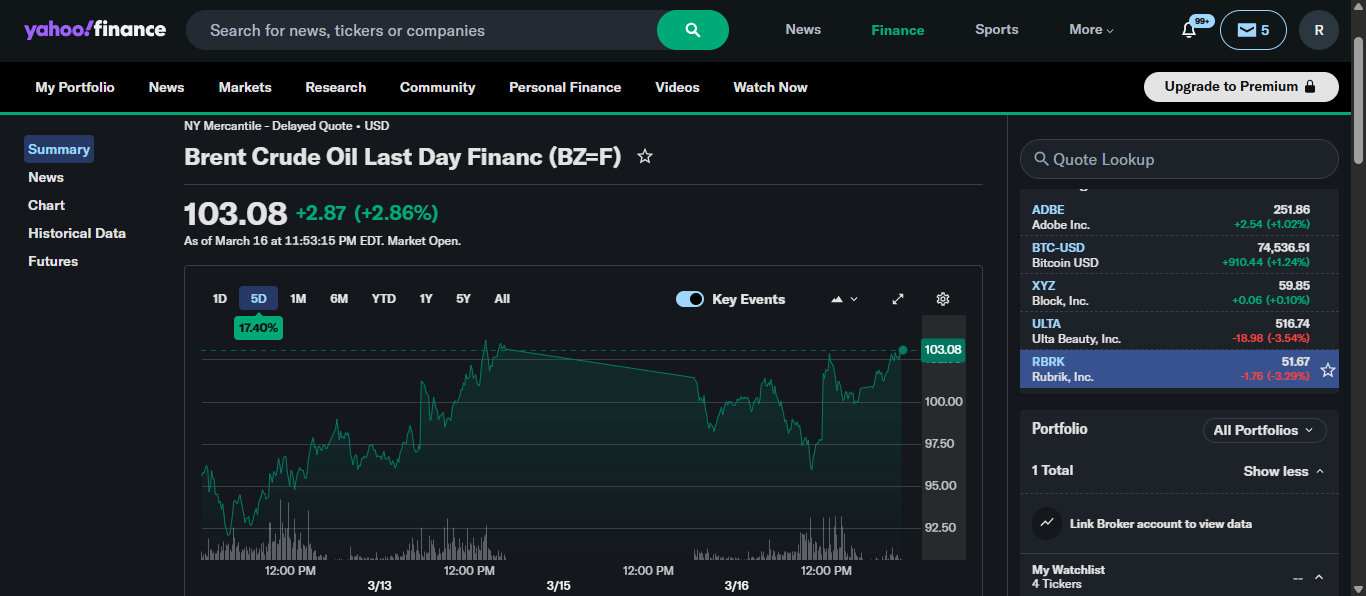Click Upgrade to Premium button
The width and height of the screenshot is (1366, 596).
[1241, 87]
